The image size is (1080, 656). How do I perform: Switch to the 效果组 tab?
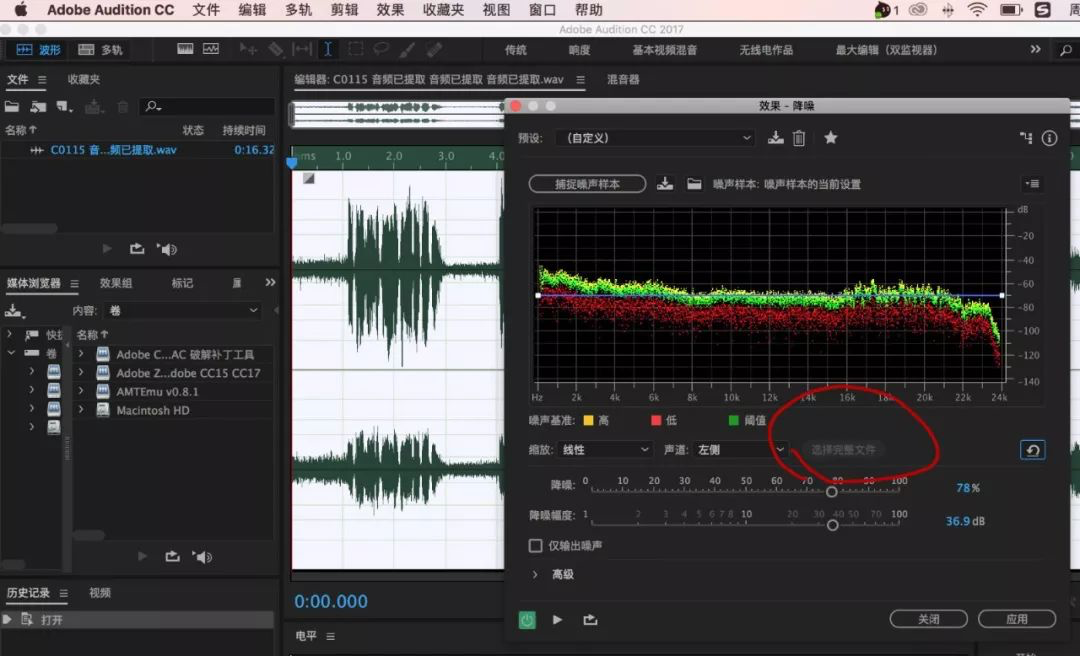coord(116,283)
